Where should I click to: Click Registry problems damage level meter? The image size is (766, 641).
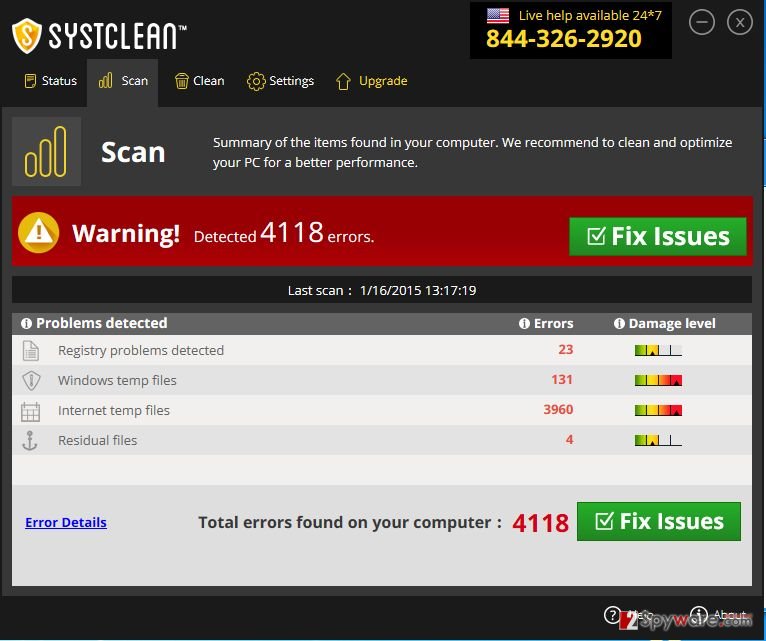658,350
